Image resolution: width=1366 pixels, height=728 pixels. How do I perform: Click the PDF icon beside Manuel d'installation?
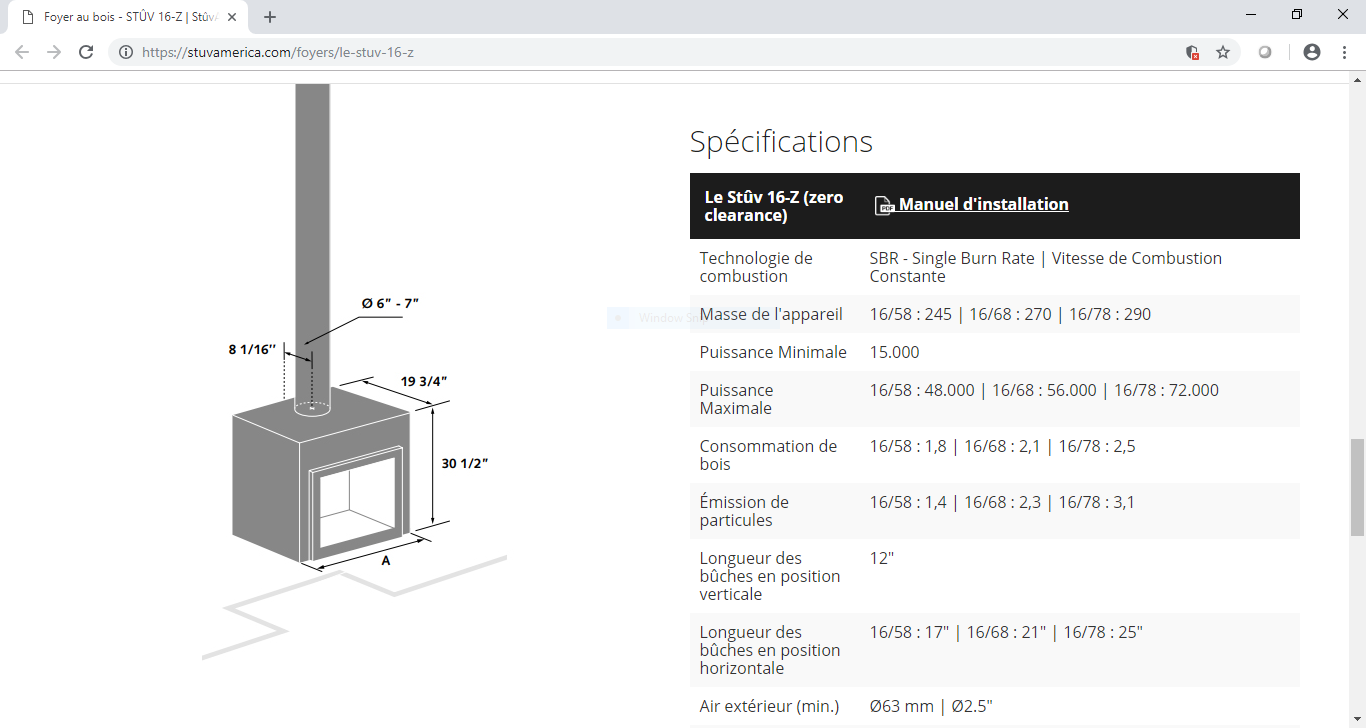coord(884,205)
